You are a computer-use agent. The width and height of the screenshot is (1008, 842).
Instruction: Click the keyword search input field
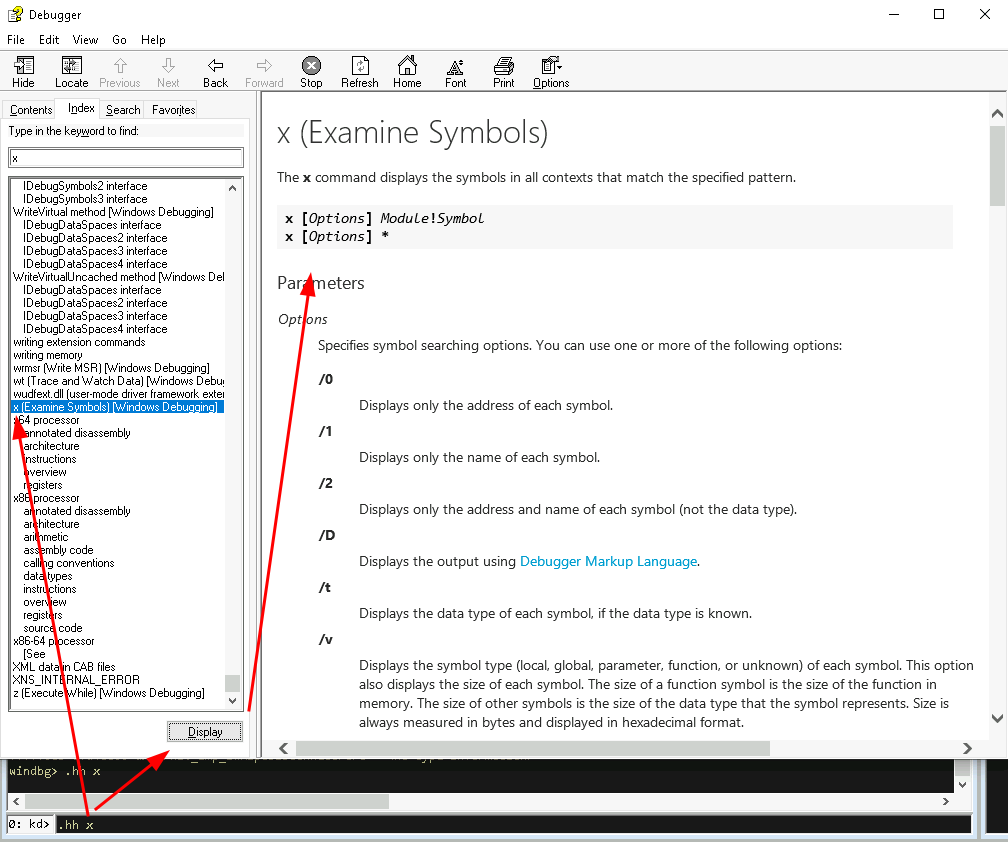tap(125, 157)
